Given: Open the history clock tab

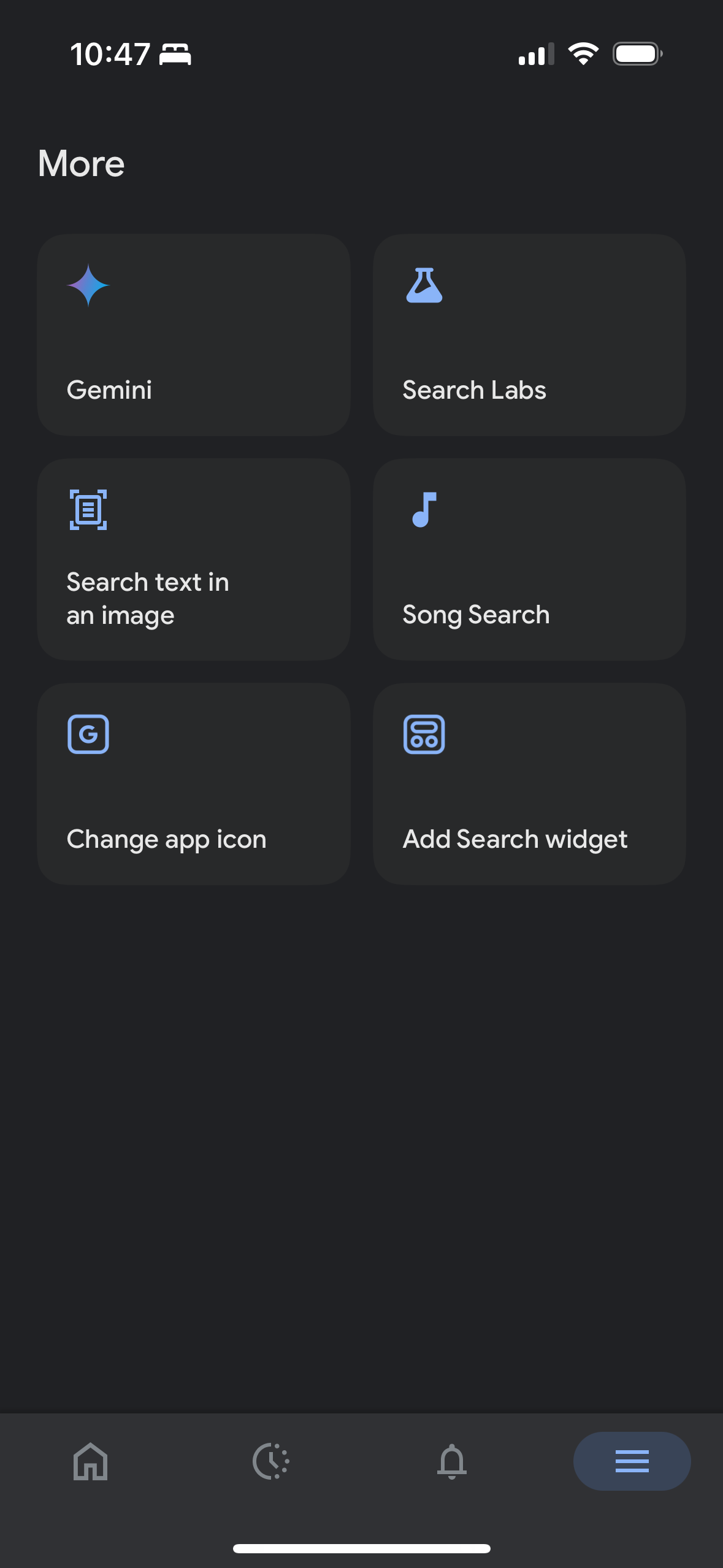Looking at the screenshot, I should click(x=271, y=1461).
